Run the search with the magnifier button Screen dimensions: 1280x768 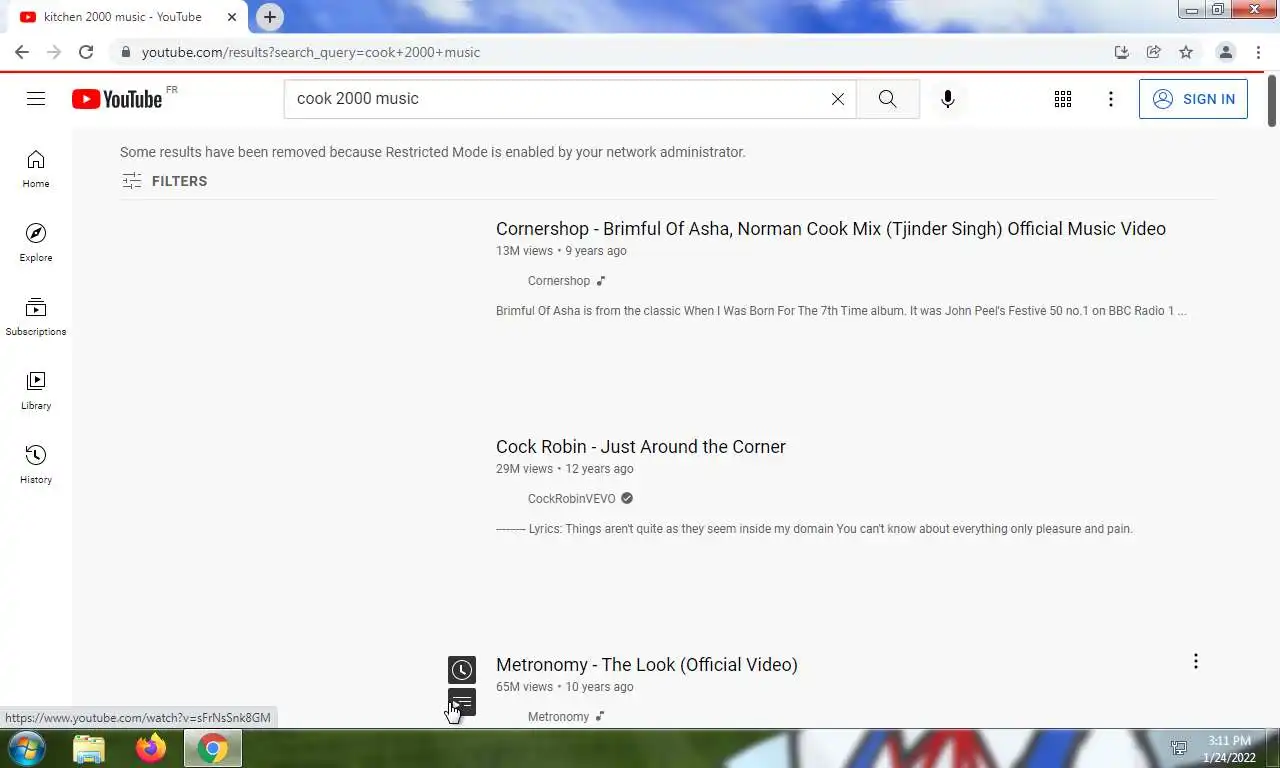point(888,99)
